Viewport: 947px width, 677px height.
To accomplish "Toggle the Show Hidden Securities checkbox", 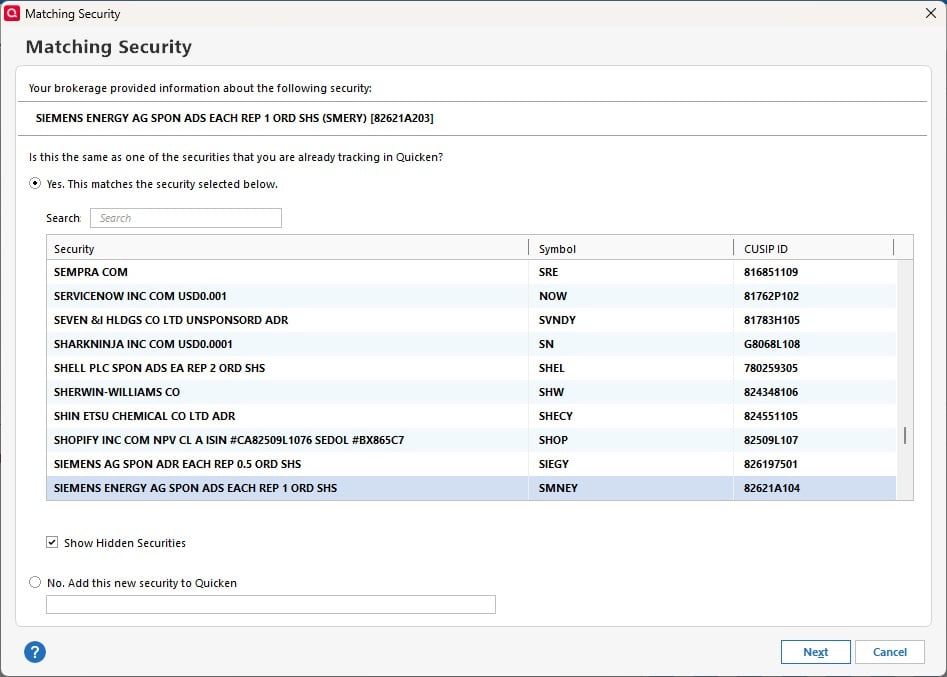I will [52, 543].
